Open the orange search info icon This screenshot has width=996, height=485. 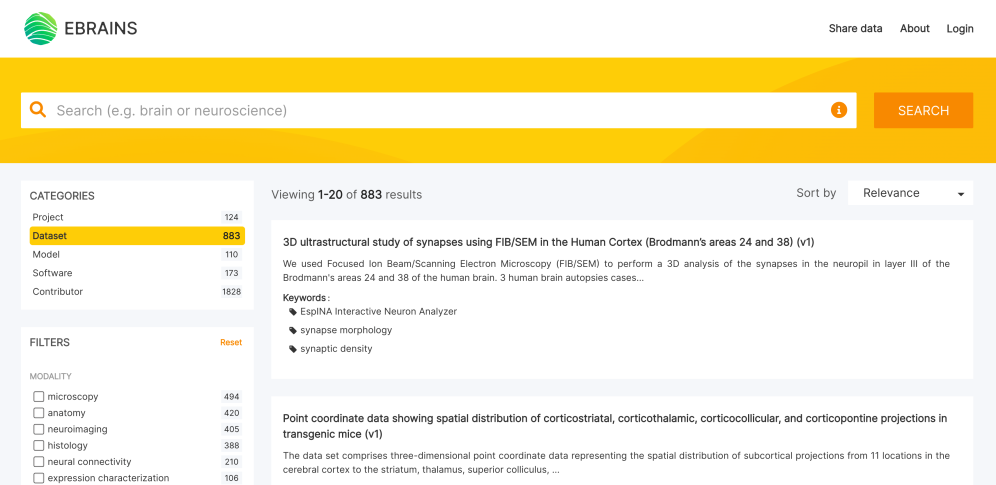(839, 110)
